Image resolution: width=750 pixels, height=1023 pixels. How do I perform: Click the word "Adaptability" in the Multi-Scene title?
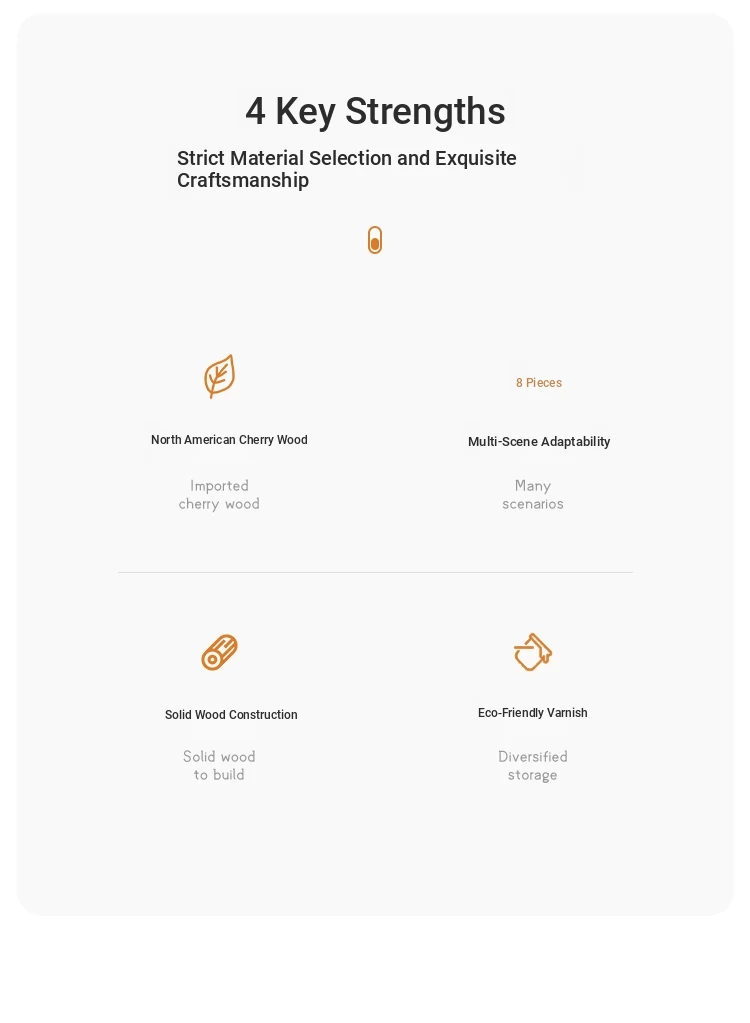tap(575, 442)
